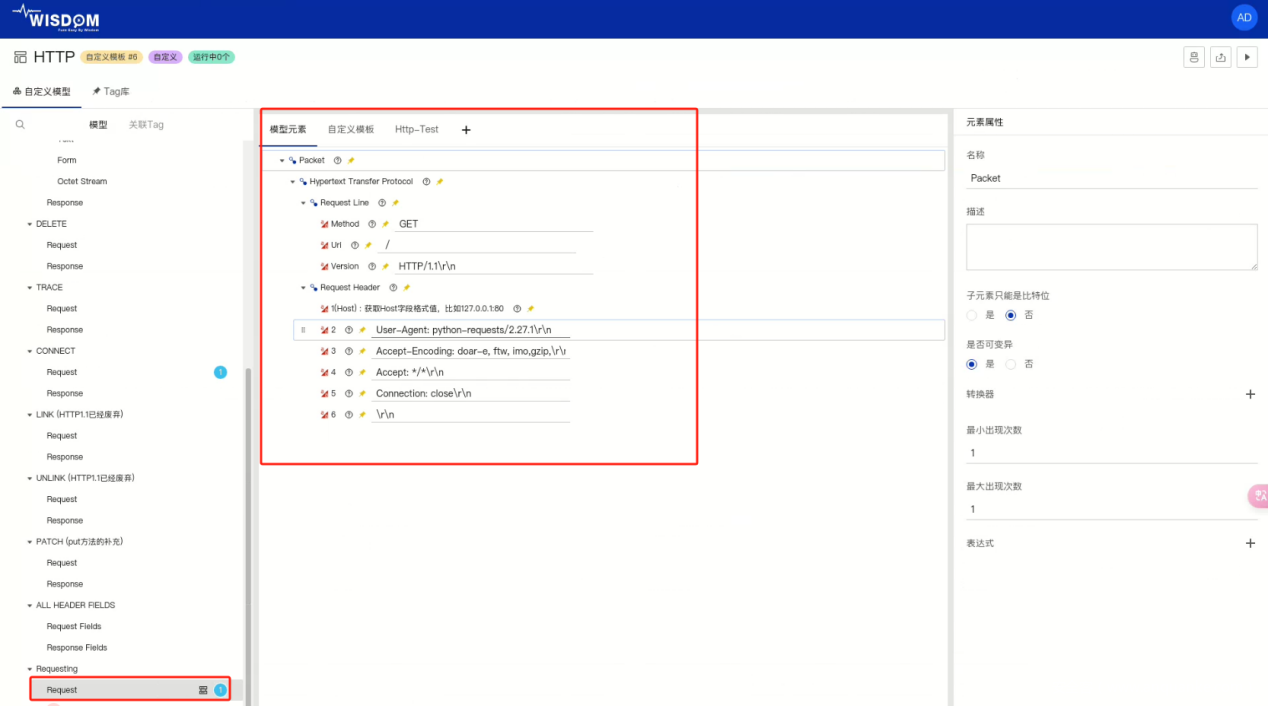Add an expression with the 表达式 plus icon
1268x706 pixels.
tap(1249, 543)
